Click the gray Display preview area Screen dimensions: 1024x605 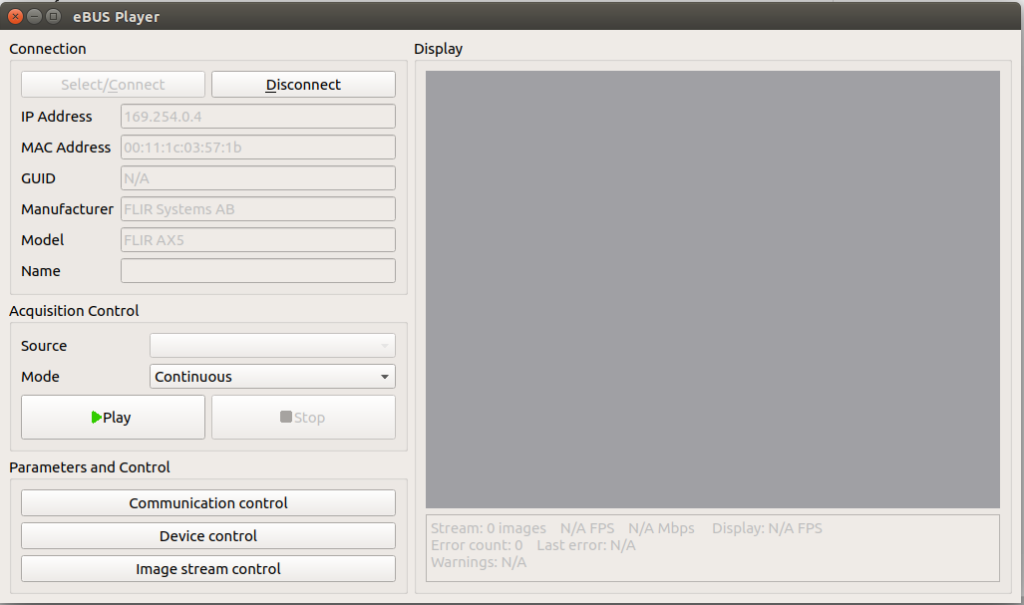click(x=712, y=288)
